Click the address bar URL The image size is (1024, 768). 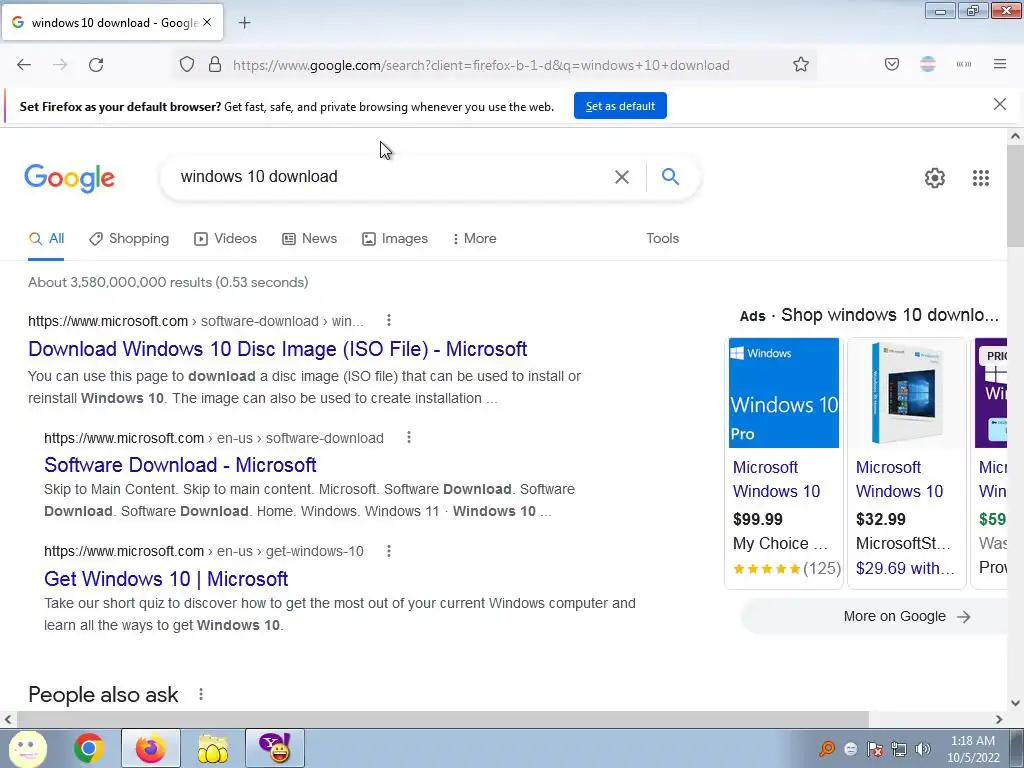481,65
